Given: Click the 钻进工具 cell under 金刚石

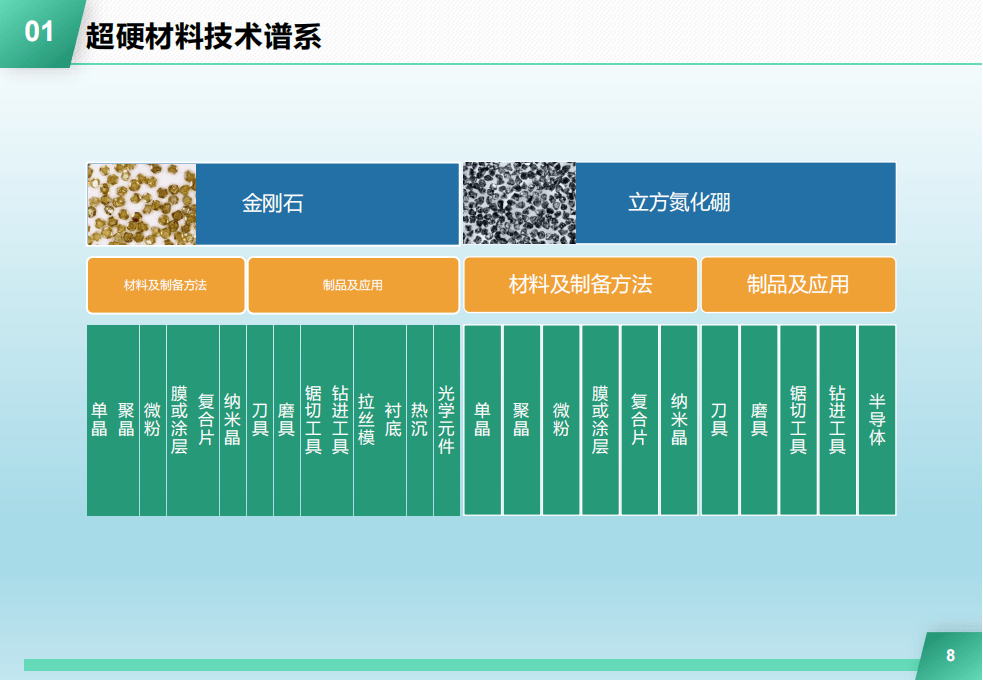Looking at the screenshot, I should 340,420.
